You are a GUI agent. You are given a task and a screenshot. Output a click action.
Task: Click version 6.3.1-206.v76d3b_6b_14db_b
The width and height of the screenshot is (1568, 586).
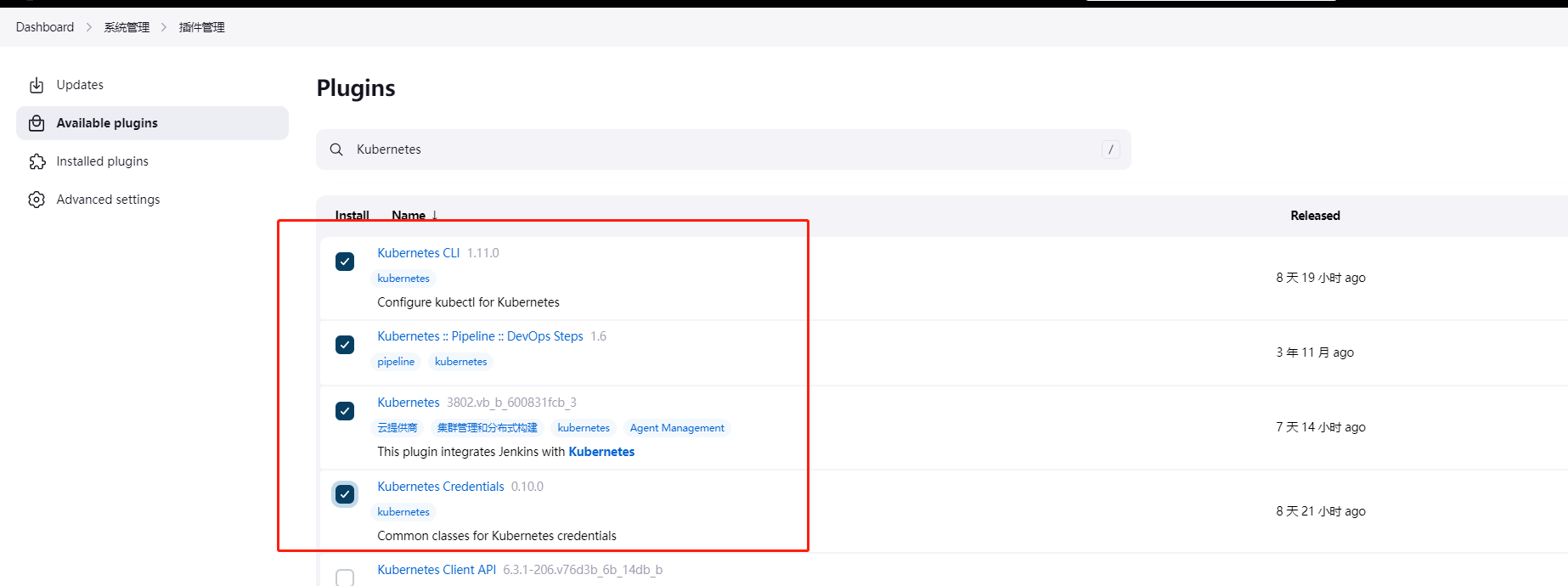(x=583, y=570)
